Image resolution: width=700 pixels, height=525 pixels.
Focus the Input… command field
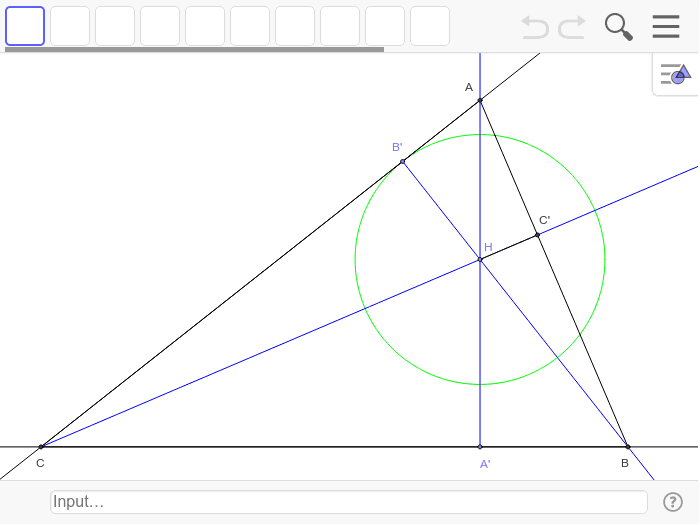tap(349, 502)
